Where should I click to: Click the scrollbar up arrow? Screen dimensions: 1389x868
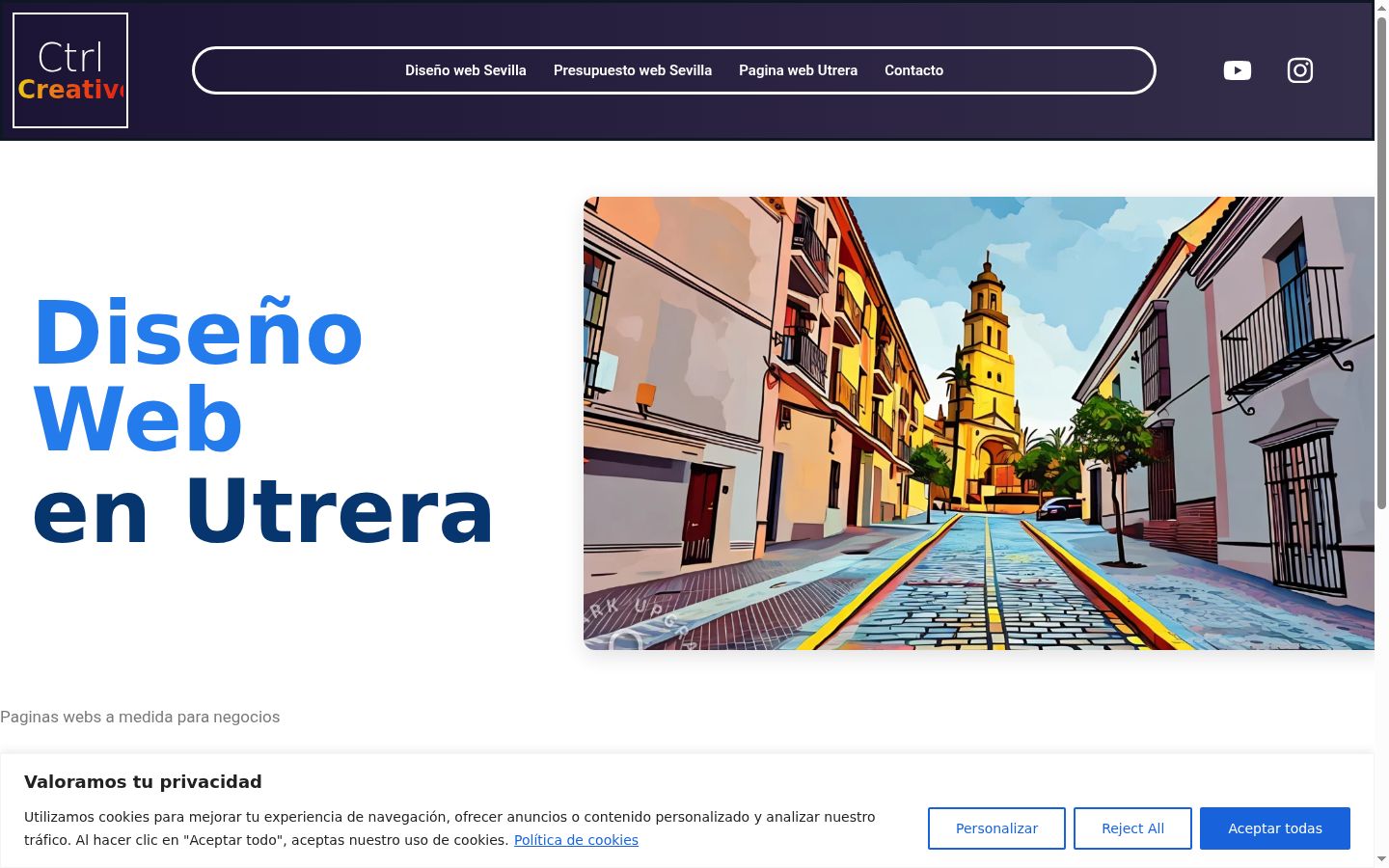[1381, 8]
